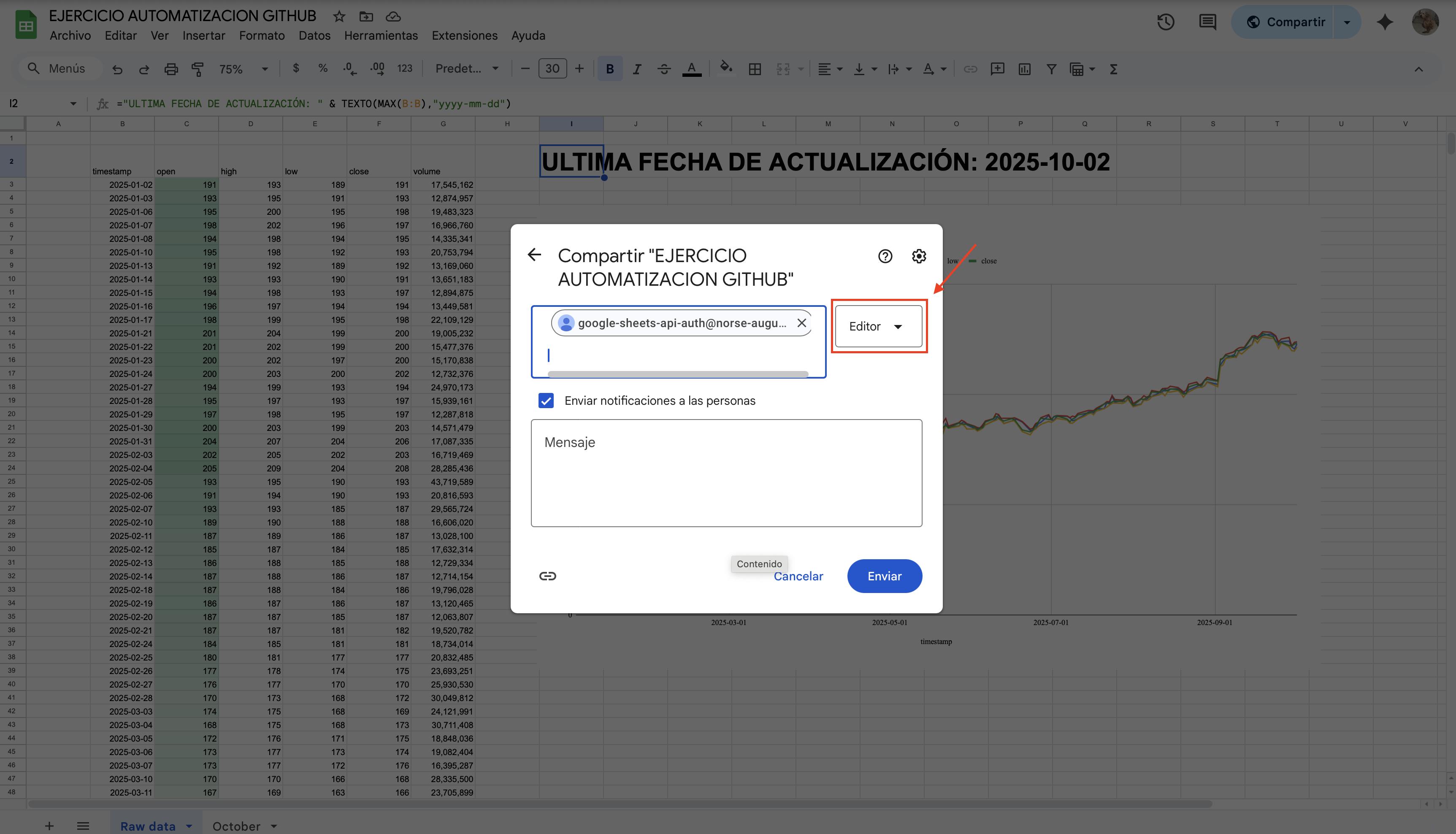Viewport: 1456px width, 834px height.
Task: Open the Predet... font dropdown
Action: click(466, 69)
